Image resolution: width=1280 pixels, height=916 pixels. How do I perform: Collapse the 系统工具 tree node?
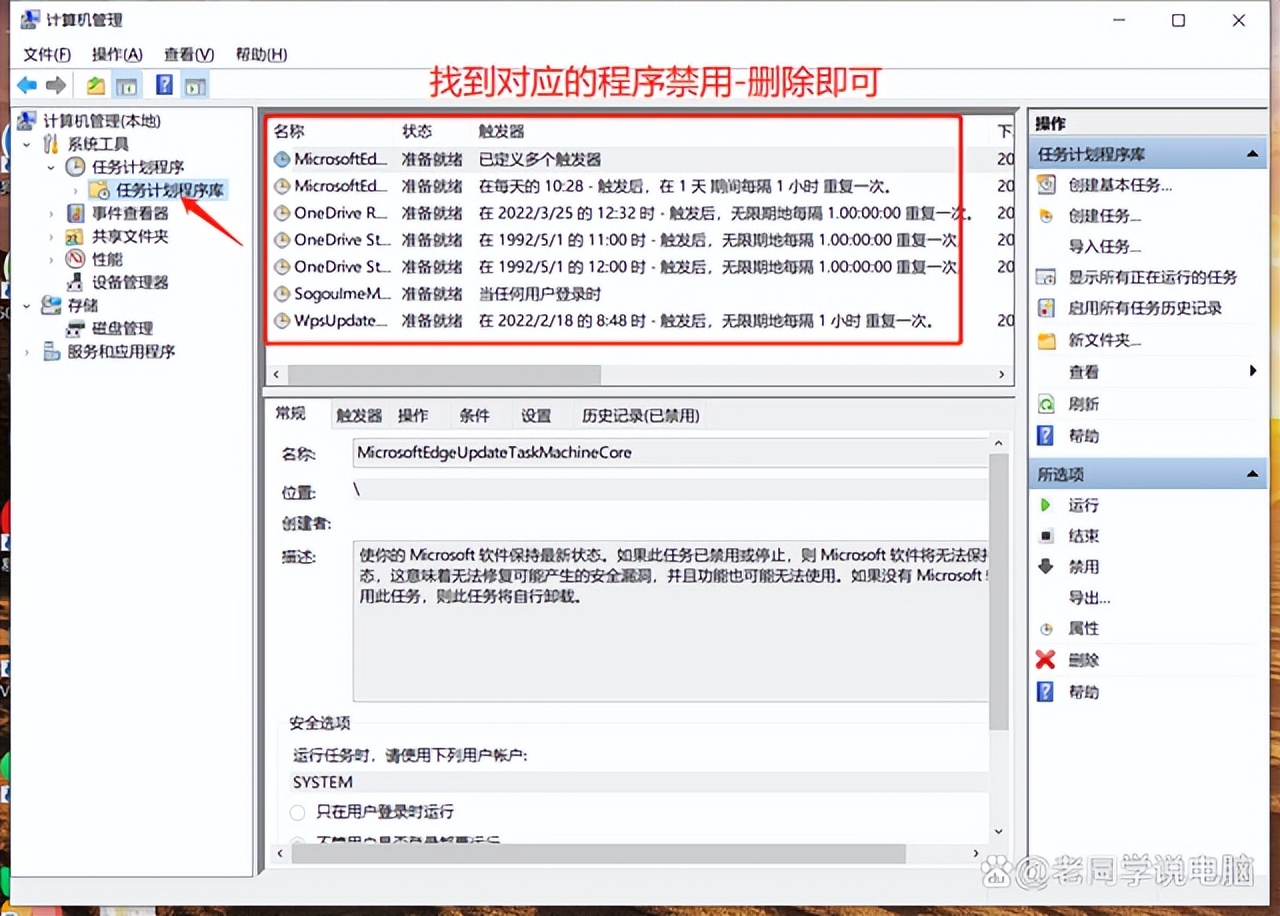coord(27,144)
